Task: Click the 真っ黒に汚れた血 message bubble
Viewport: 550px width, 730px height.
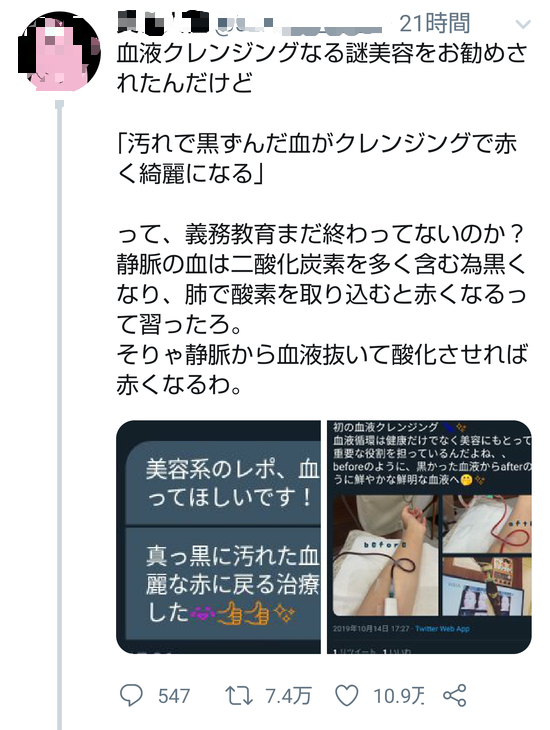Action: [224, 584]
